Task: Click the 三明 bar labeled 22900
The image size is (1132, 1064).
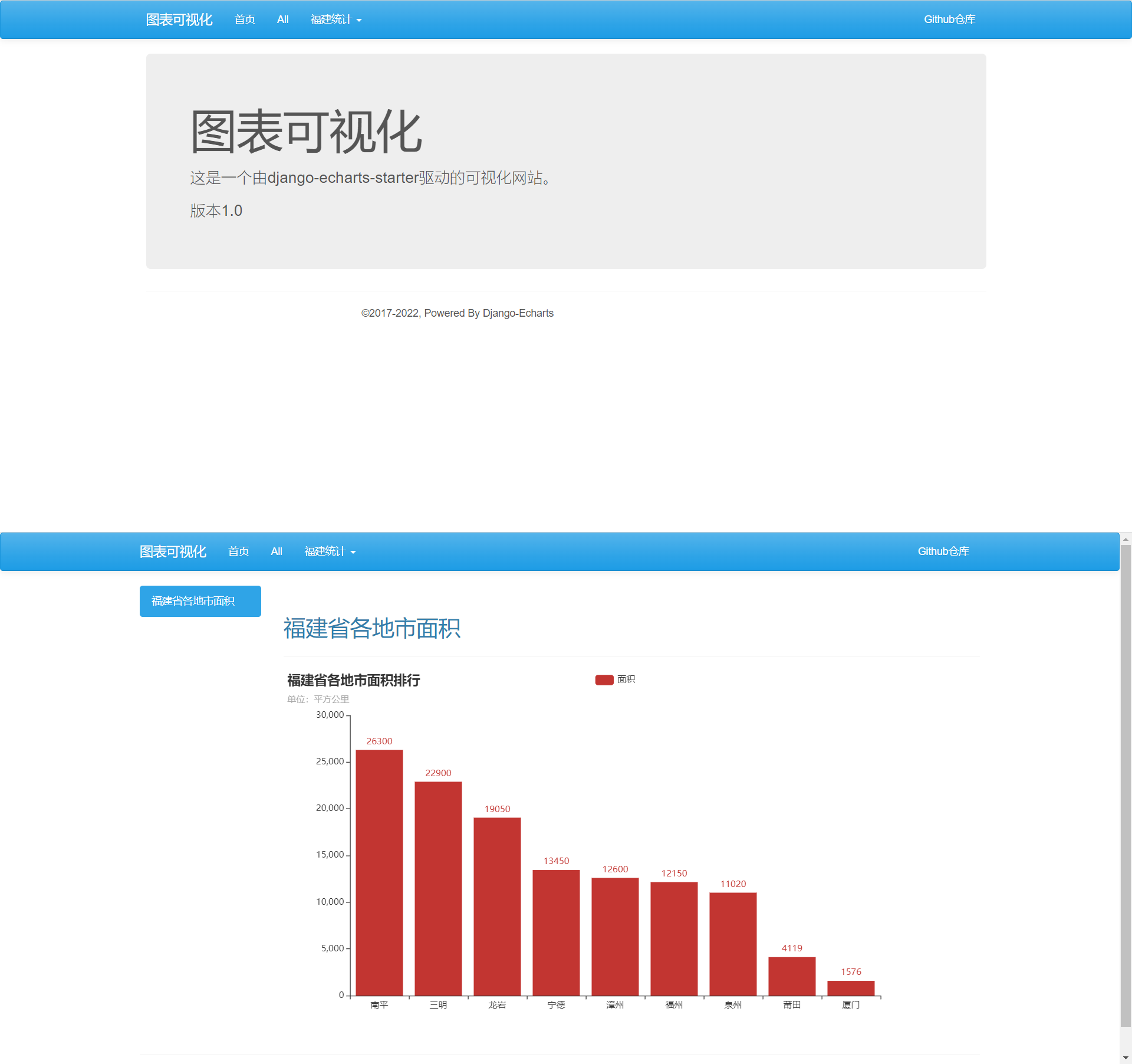Action: (x=438, y=889)
